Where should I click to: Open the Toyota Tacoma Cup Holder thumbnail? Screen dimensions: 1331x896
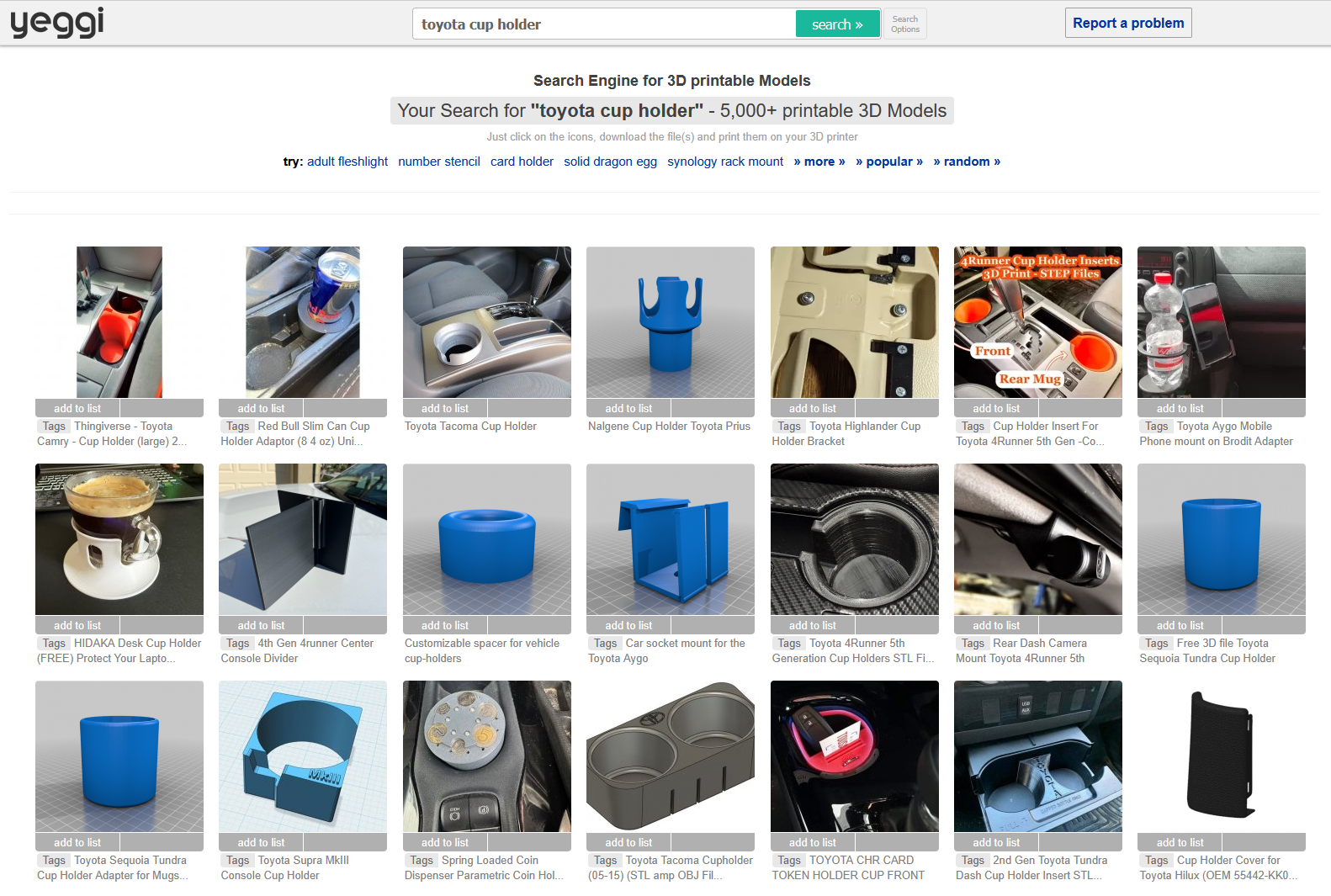(487, 322)
